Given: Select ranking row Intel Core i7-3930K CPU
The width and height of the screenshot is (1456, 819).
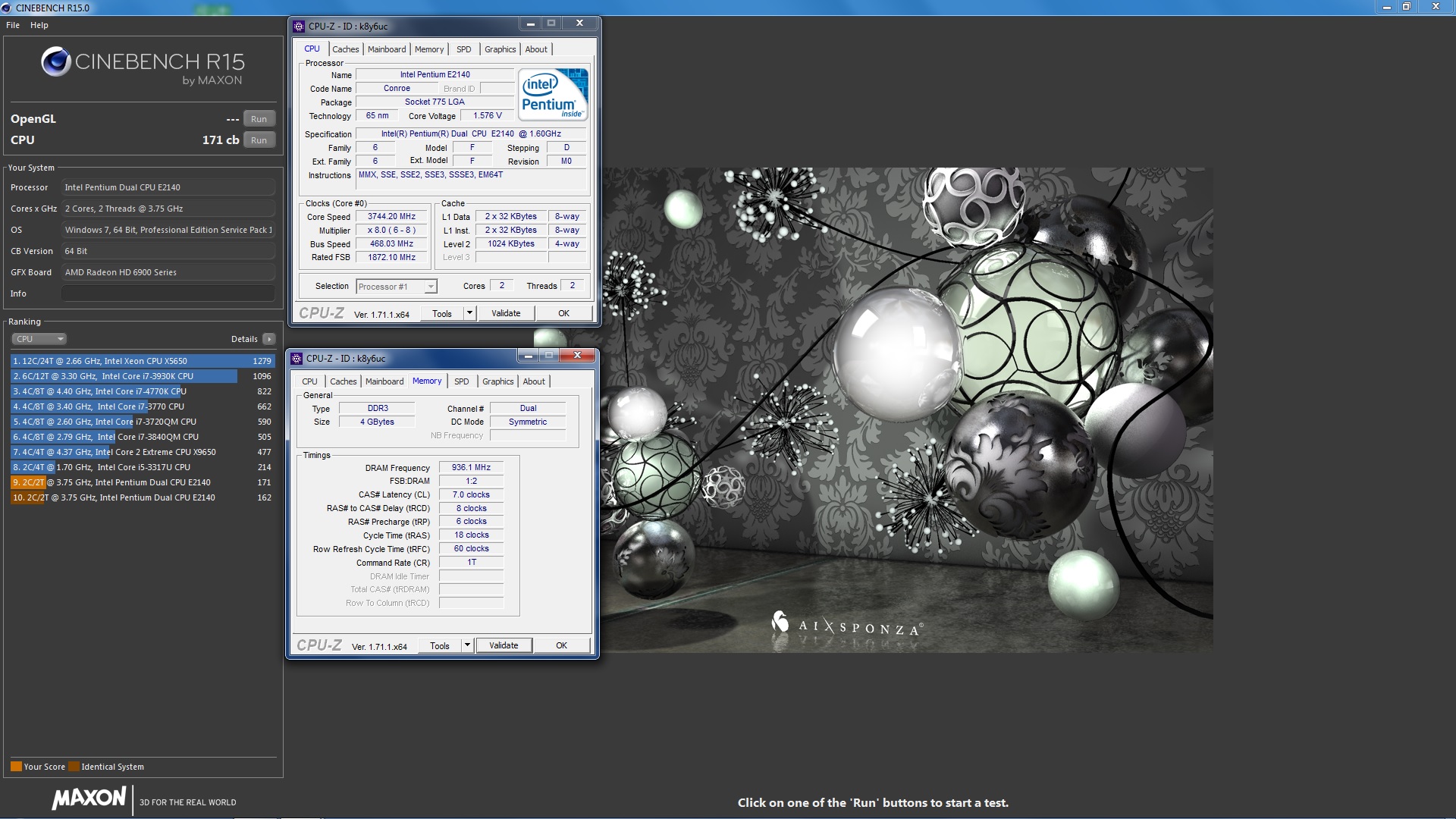Looking at the screenshot, I should pos(143,376).
